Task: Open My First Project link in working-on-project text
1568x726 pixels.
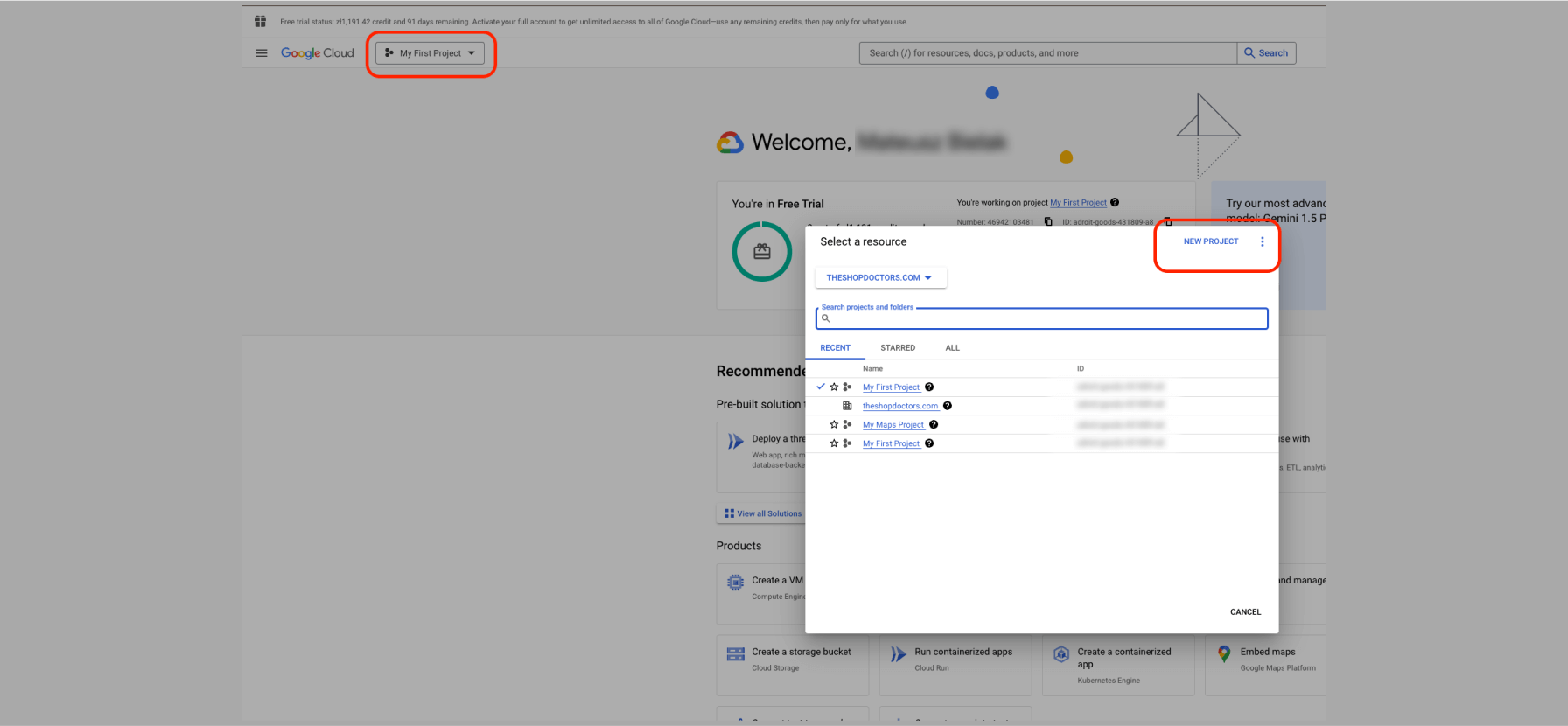Action: 1078,203
